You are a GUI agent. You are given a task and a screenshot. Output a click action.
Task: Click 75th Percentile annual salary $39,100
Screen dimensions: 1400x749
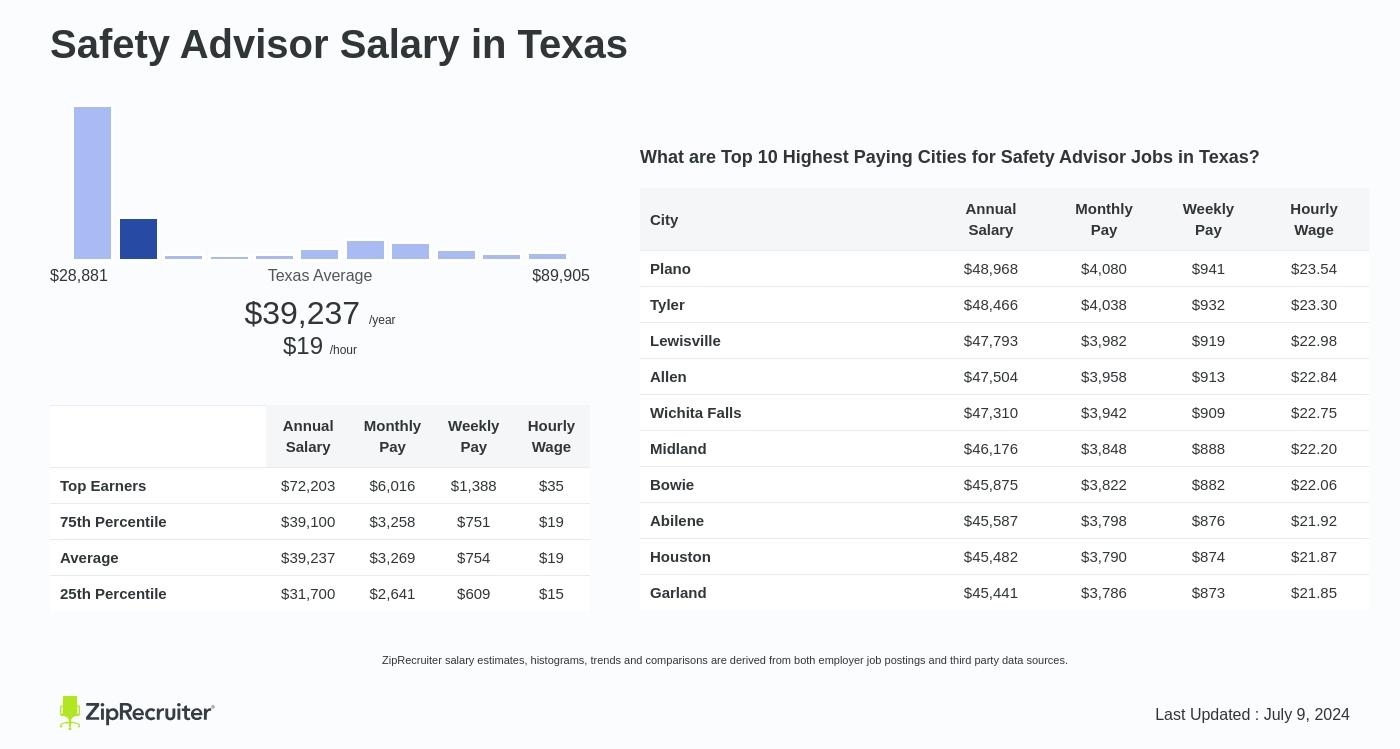pyautogui.click(x=308, y=522)
